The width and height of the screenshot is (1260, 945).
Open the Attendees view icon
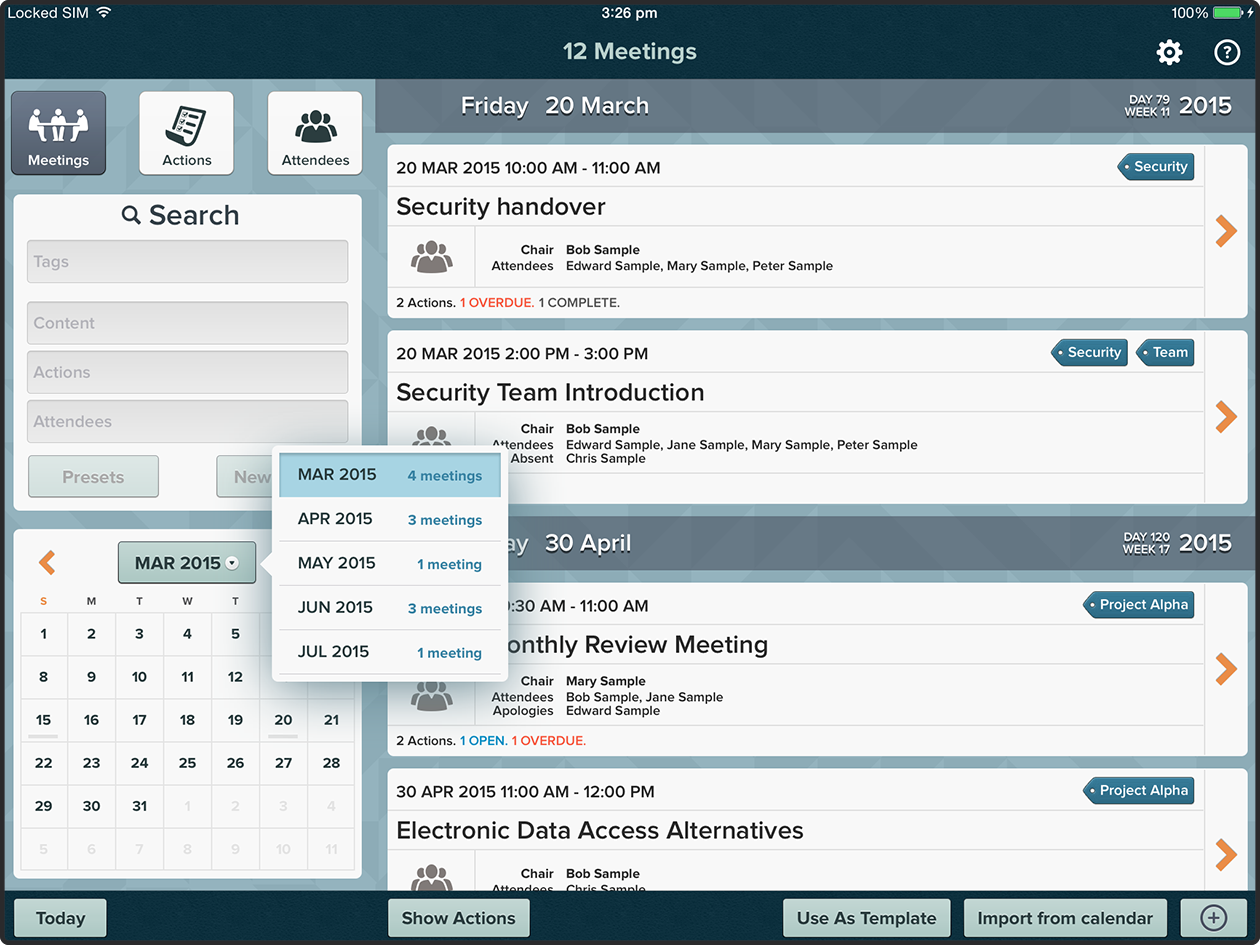tap(315, 133)
